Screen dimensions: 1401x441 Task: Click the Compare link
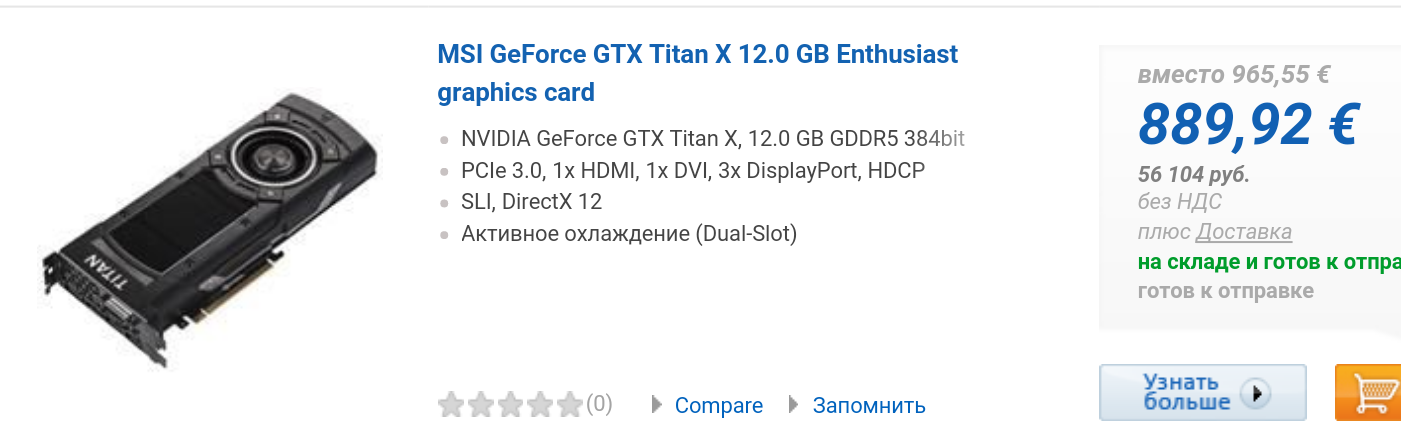point(718,406)
